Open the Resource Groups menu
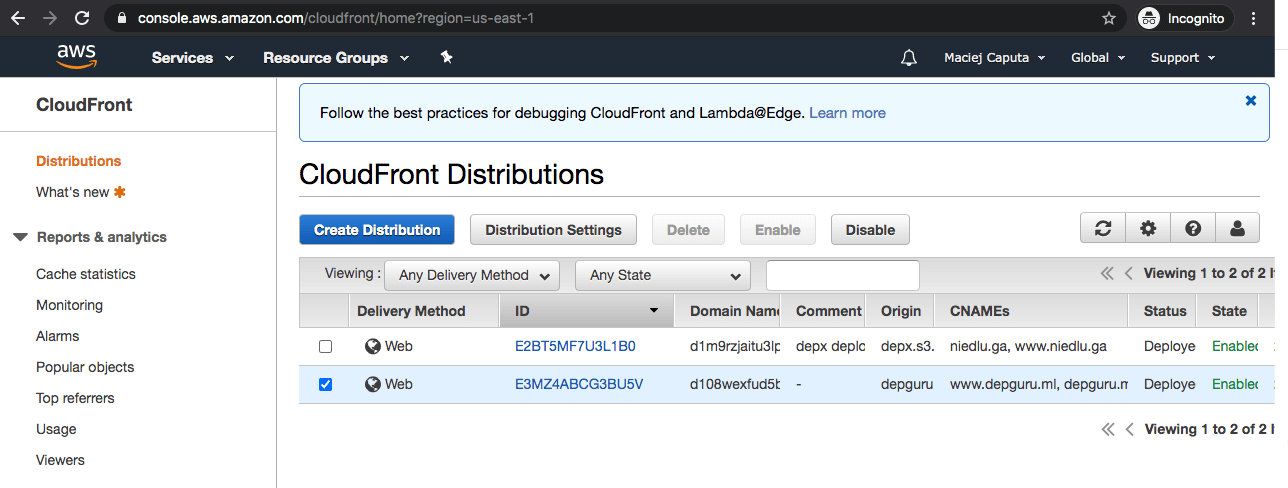 pos(336,58)
